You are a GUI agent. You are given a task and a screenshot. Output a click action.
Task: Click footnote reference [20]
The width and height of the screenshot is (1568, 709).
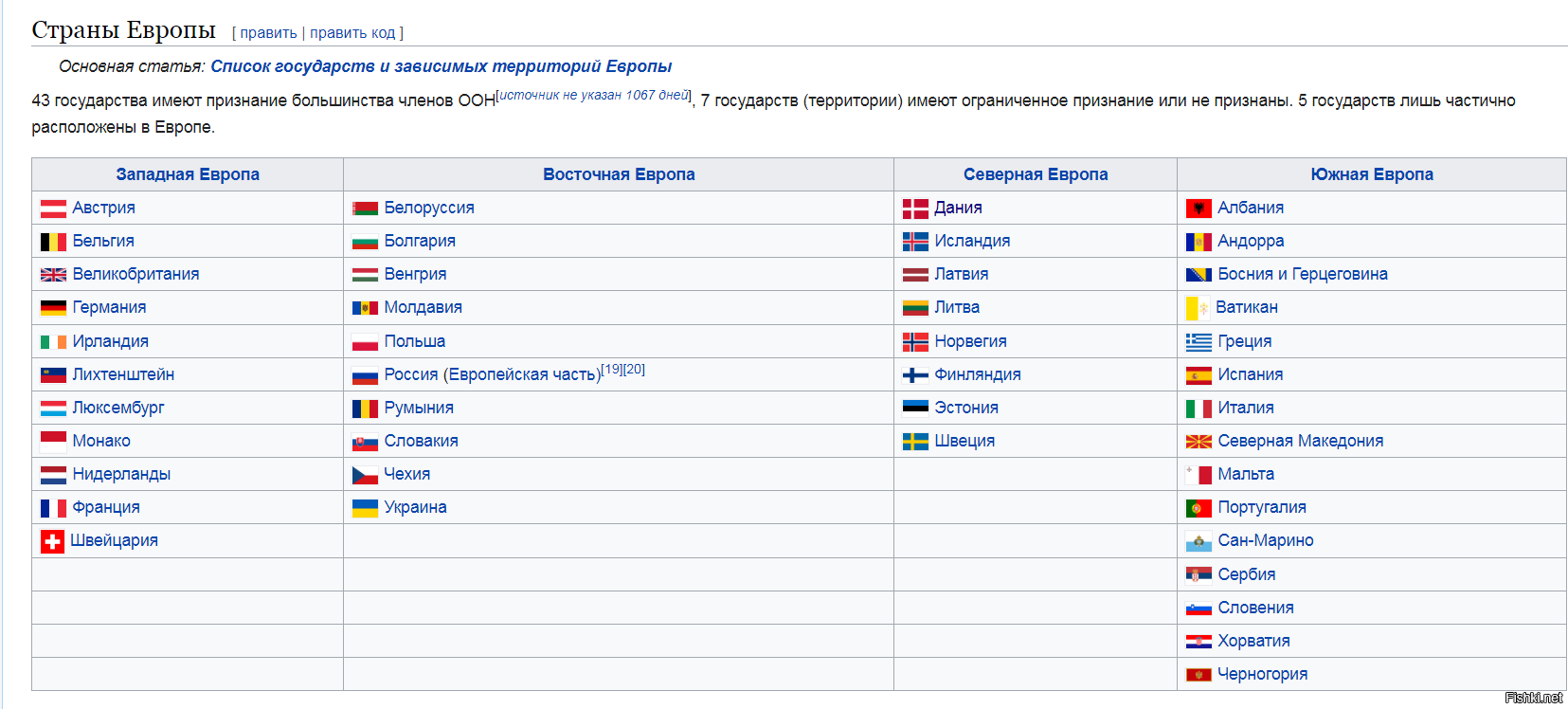coord(634,370)
